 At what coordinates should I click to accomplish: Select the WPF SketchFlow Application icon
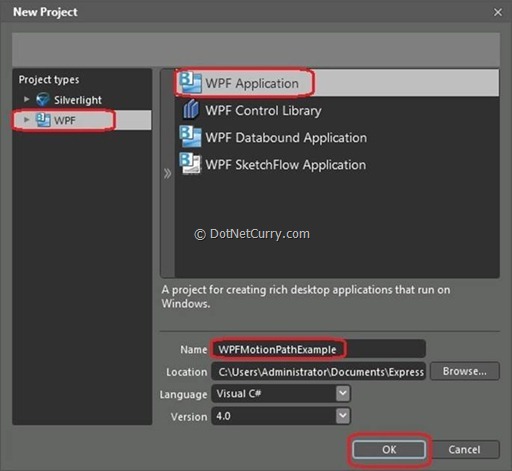tap(190, 164)
